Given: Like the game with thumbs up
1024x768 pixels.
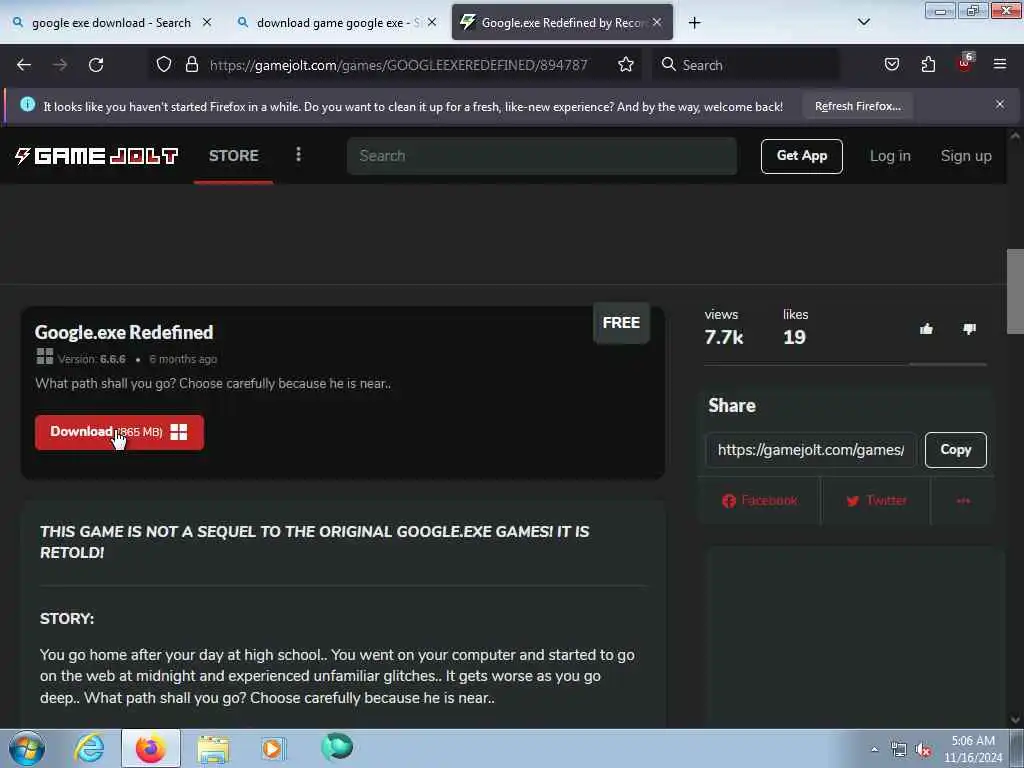Looking at the screenshot, I should pos(926,329).
